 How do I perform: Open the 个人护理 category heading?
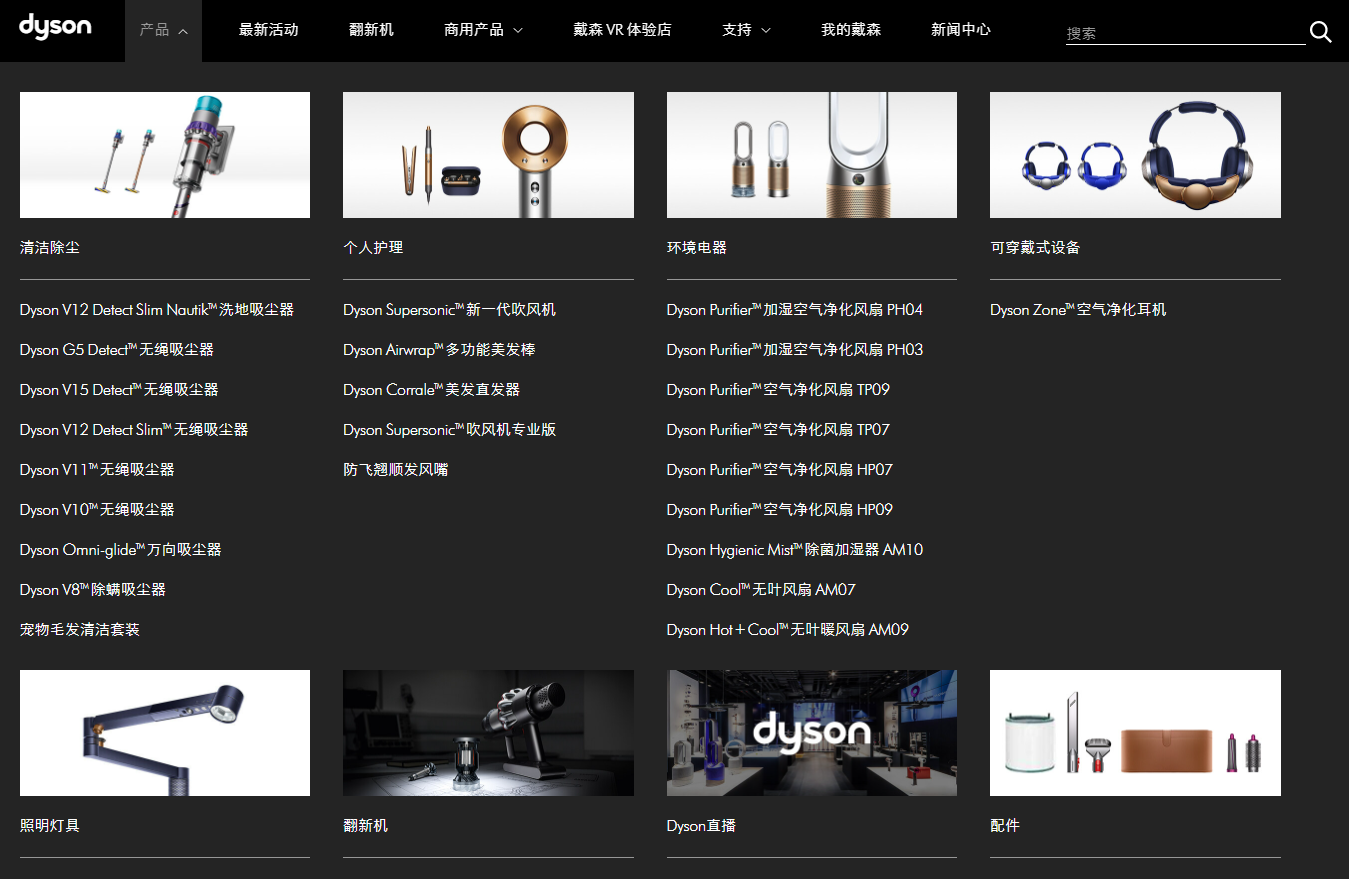373,247
